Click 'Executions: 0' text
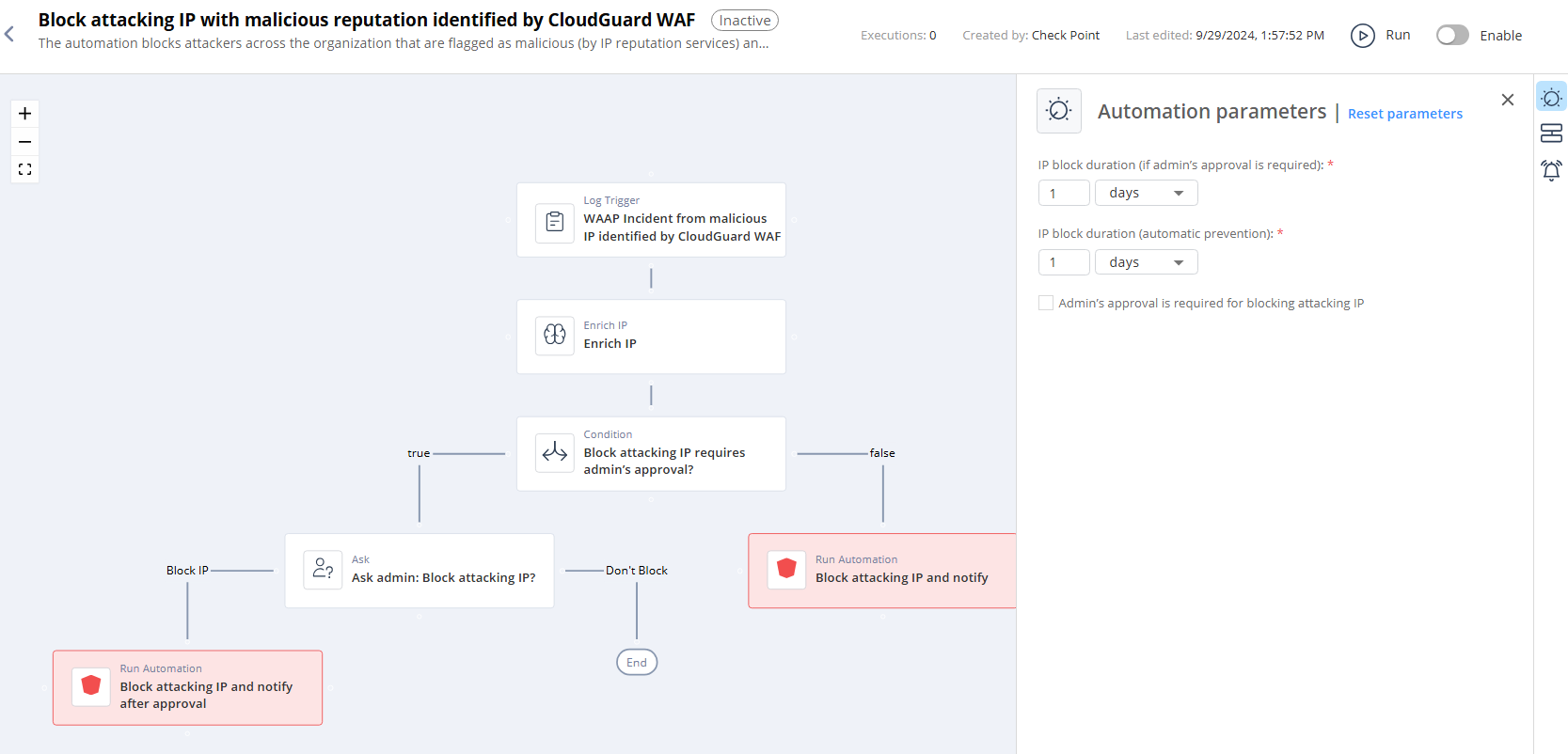1568x754 pixels. coord(898,36)
